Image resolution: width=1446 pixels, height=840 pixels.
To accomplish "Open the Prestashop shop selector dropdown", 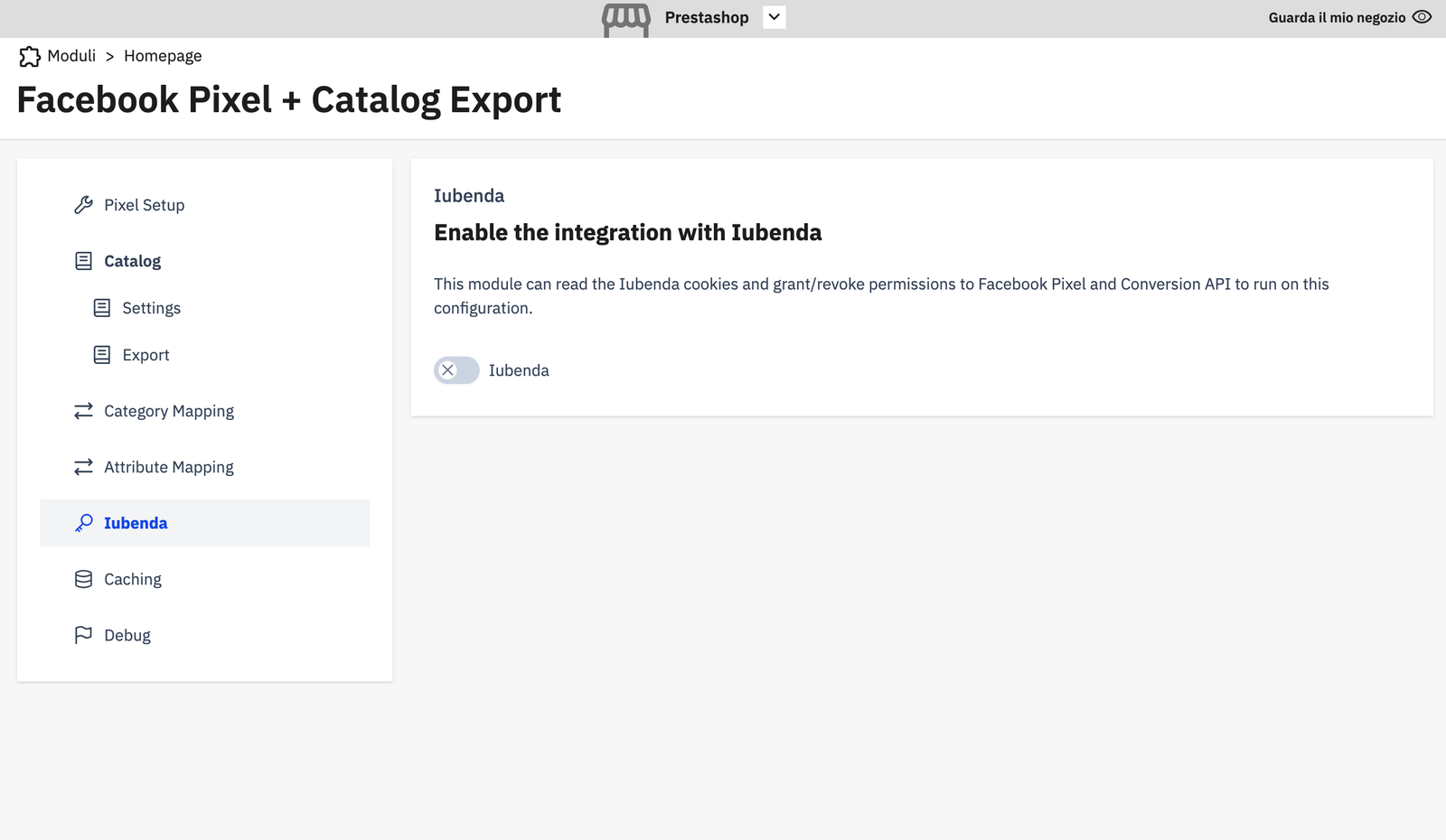I will (775, 17).
